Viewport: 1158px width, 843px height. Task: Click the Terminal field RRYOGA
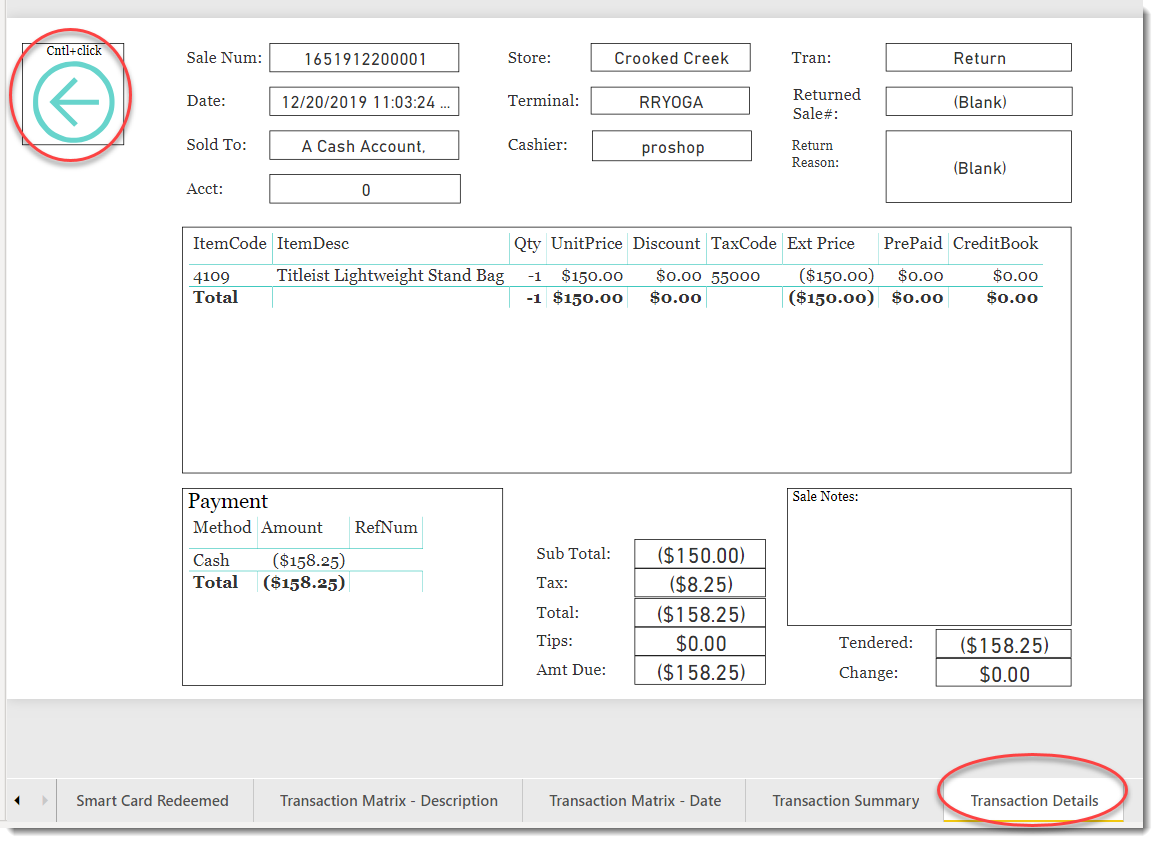(x=670, y=100)
